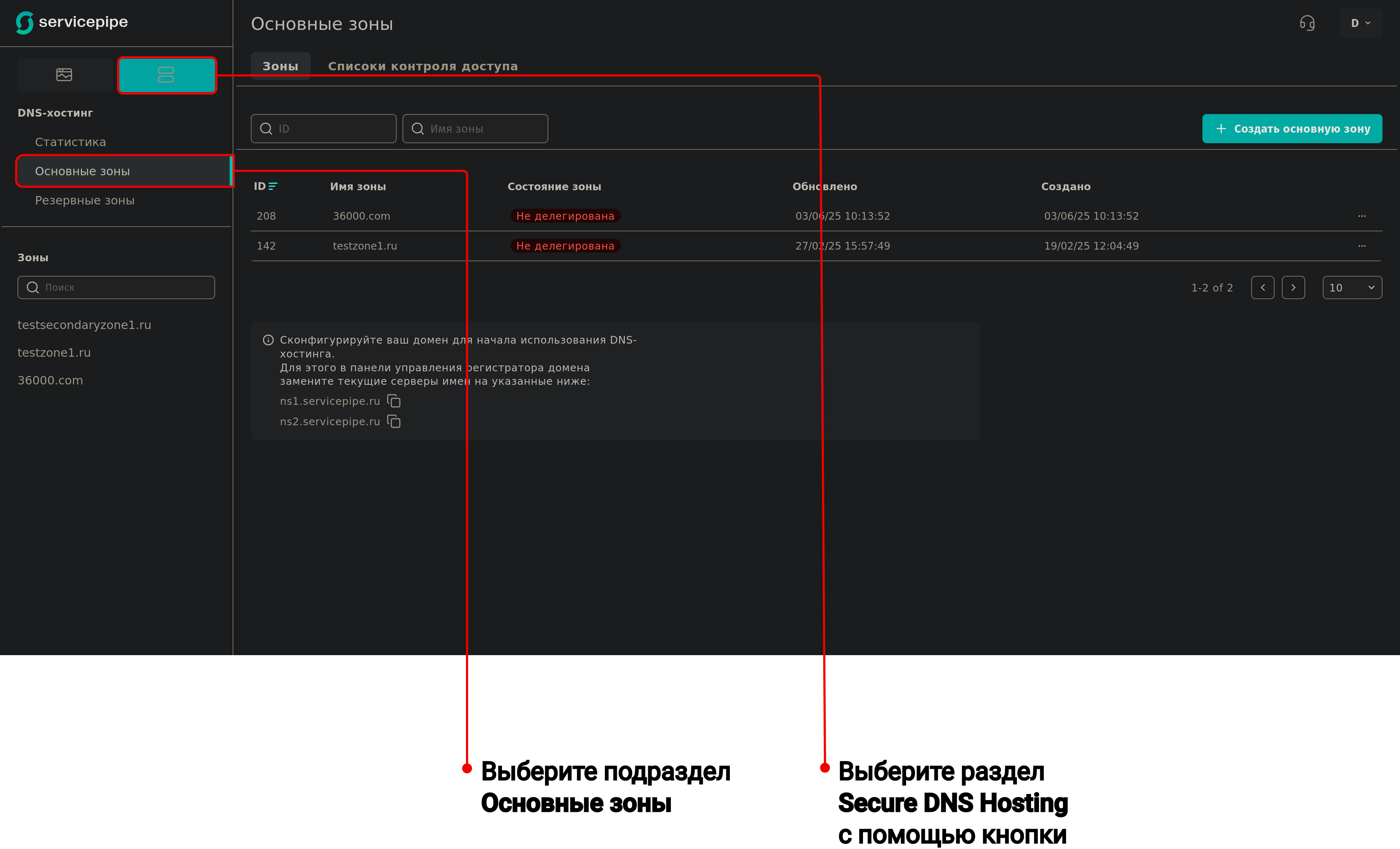Viewport: 1400px width, 849px height.
Task: Go to next page of zones
Action: click(x=1293, y=287)
